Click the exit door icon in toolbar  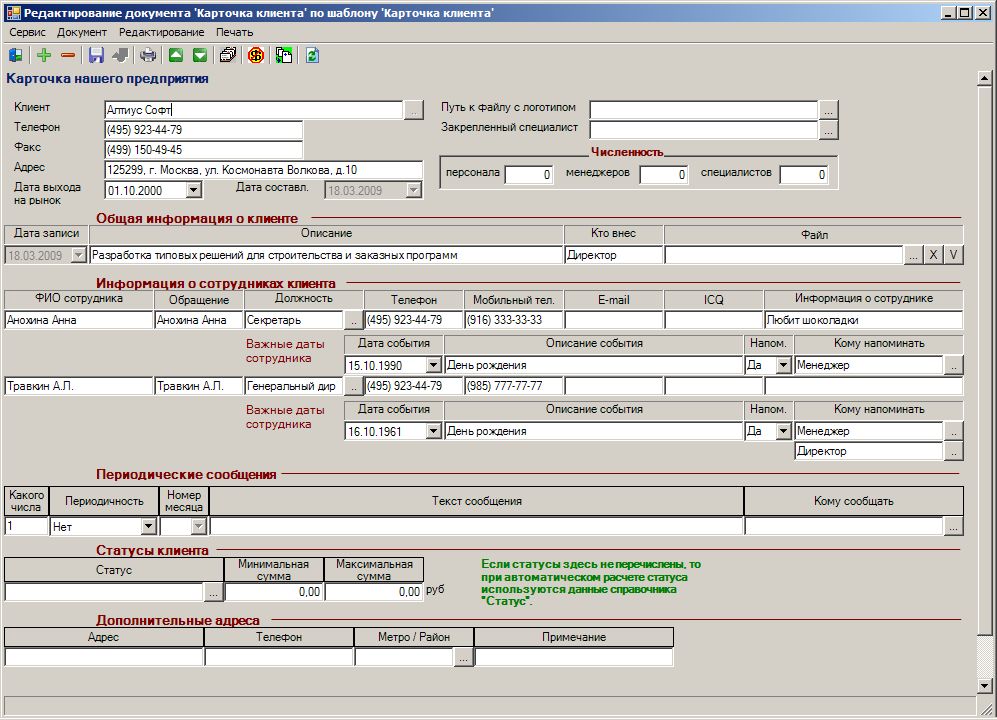point(16,55)
